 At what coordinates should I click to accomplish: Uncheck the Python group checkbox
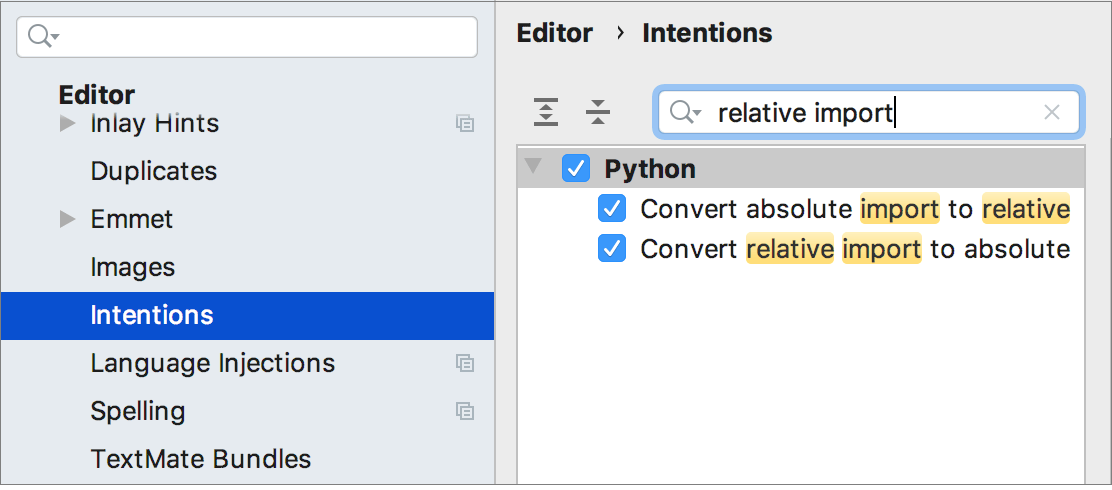click(x=577, y=169)
